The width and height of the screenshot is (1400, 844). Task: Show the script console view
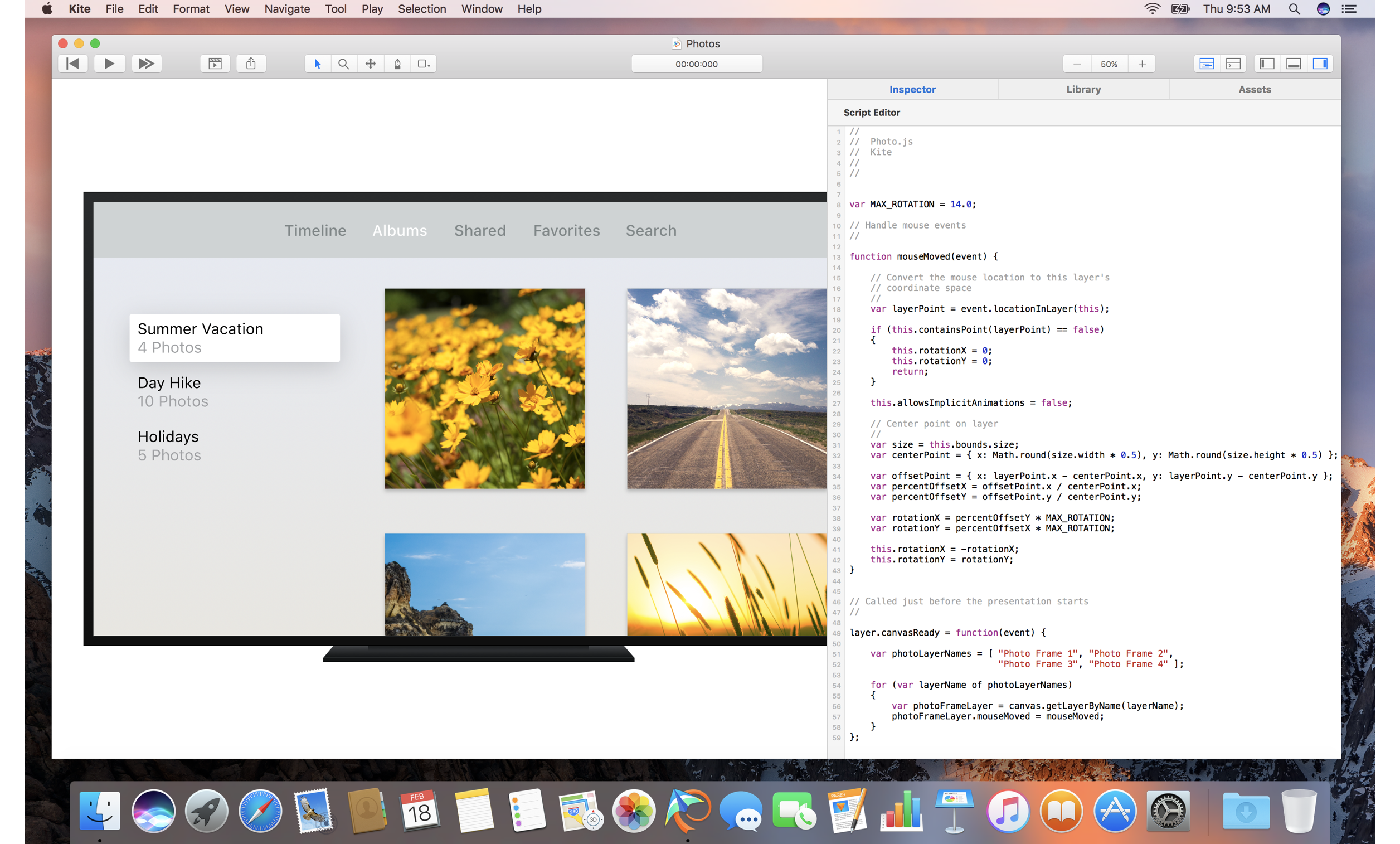tap(1233, 64)
